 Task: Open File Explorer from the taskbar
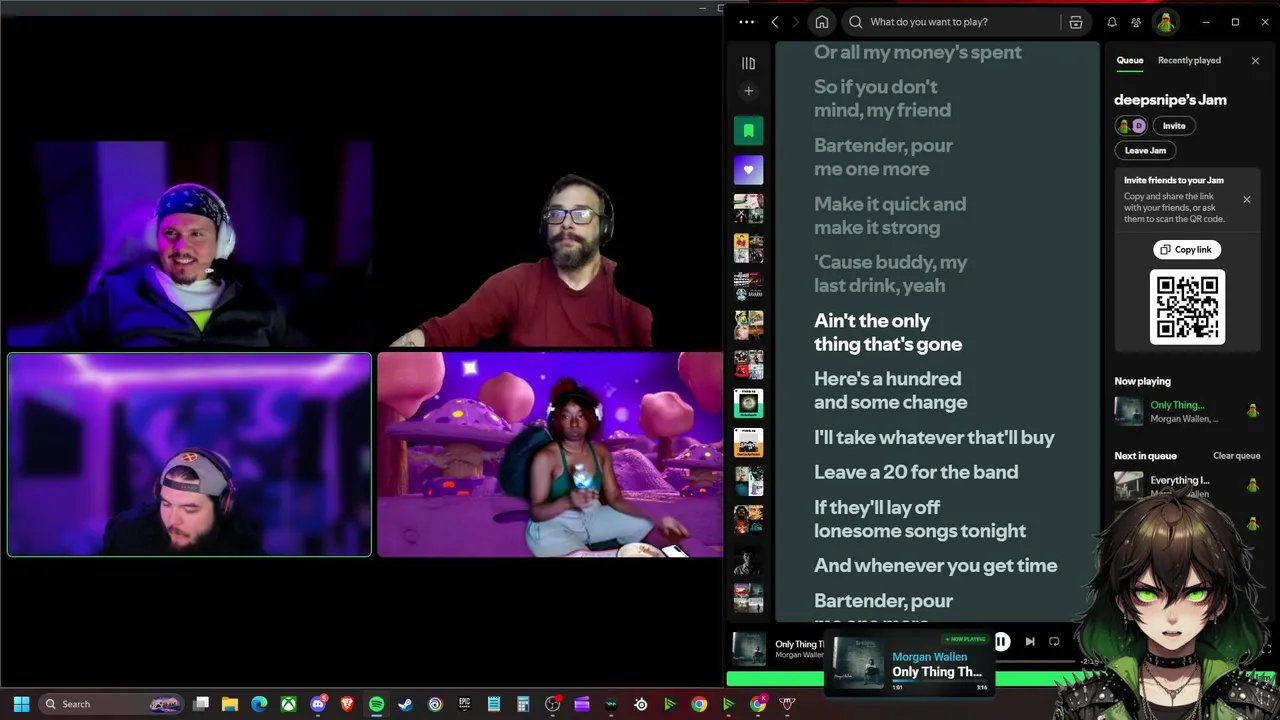pyautogui.click(x=230, y=704)
